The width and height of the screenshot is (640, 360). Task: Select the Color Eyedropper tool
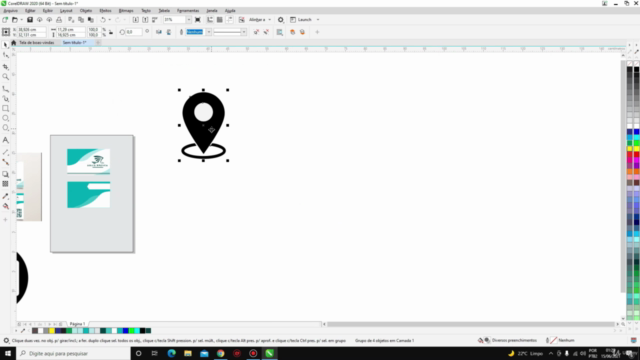pos(5,196)
